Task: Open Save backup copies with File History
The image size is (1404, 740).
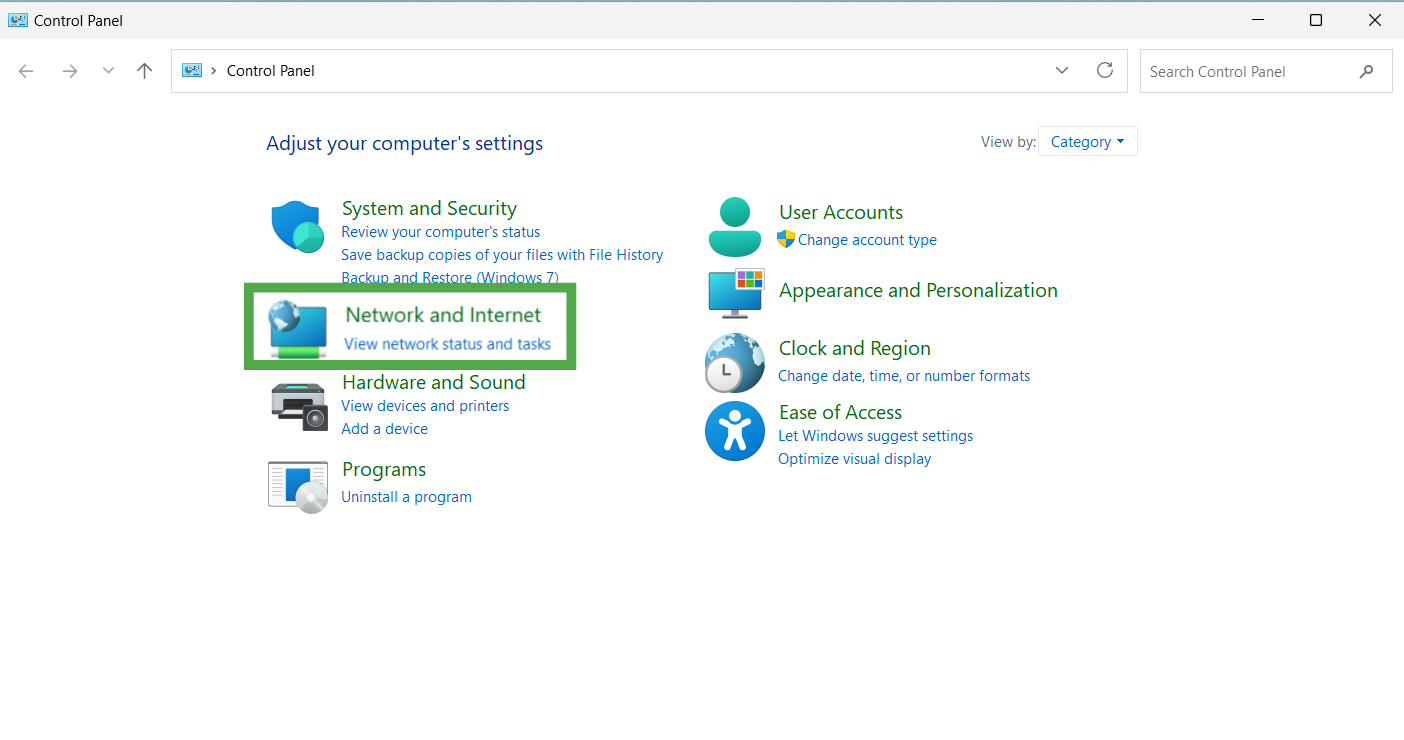Action: 502,255
